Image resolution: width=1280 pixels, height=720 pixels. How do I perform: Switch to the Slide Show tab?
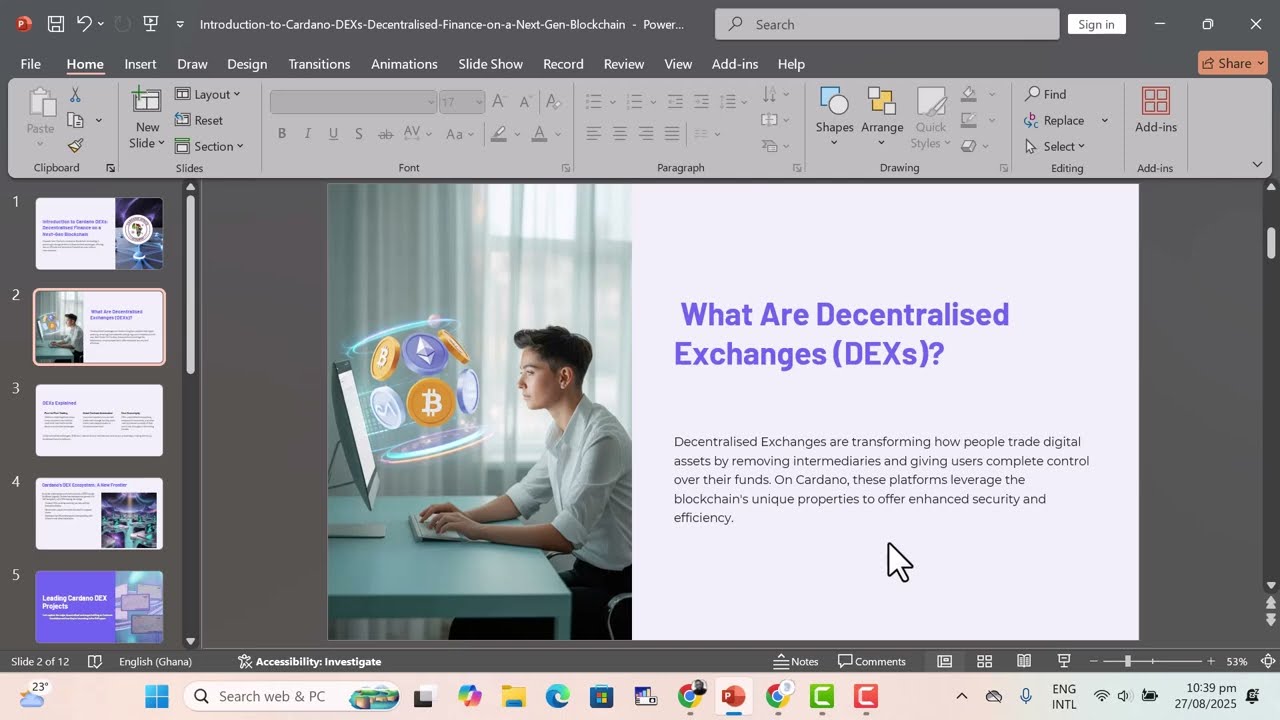point(490,64)
